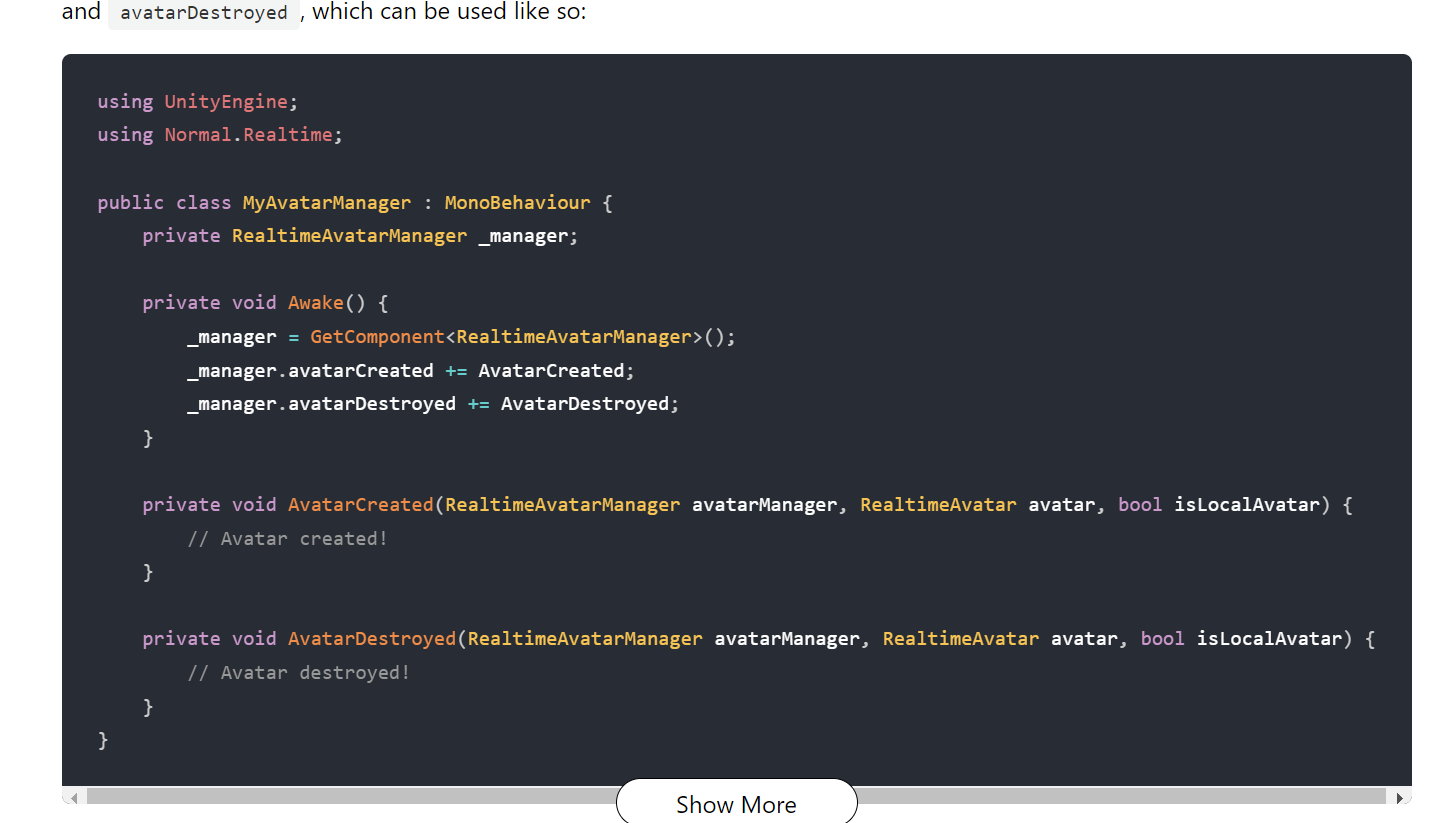
Task: Select the comment // Avatar destroyed!
Action: [298, 672]
